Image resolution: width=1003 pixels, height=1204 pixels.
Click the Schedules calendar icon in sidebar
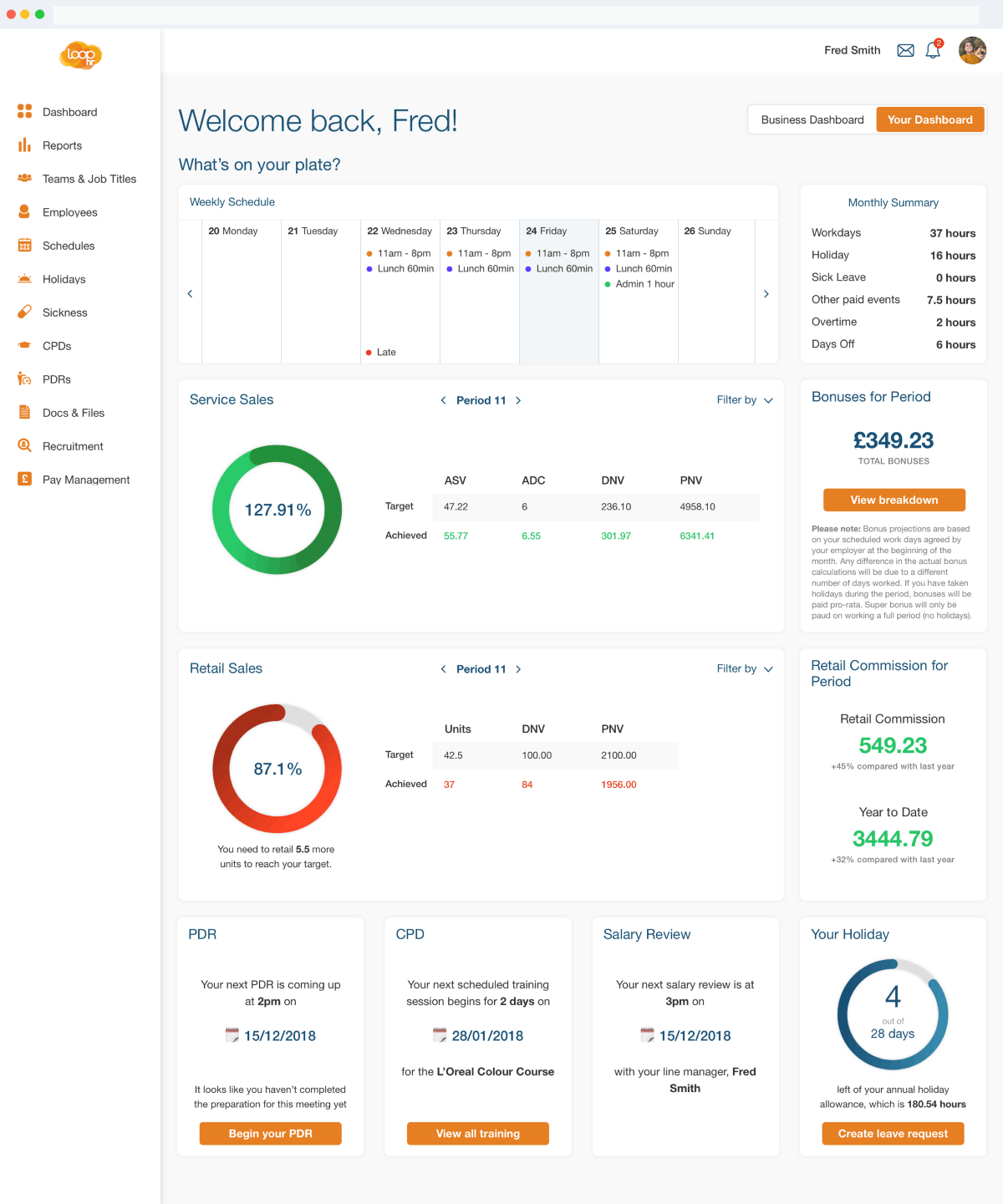tap(24, 246)
